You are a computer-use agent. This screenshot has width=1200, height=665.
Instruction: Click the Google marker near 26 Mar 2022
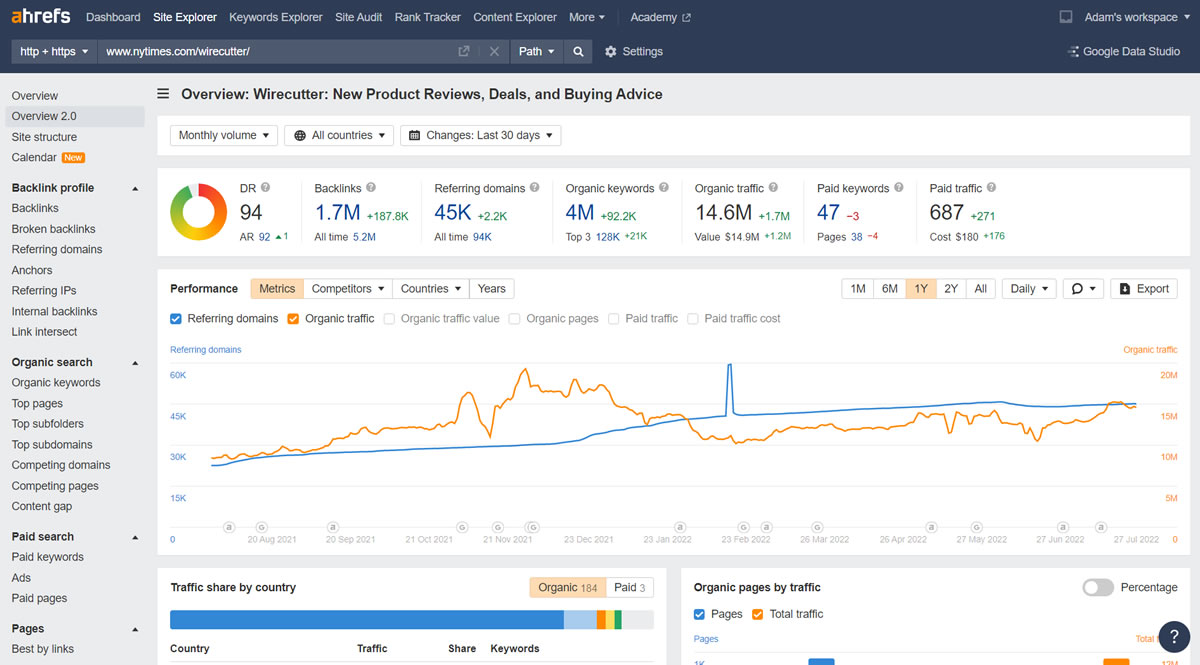coord(818,526)
